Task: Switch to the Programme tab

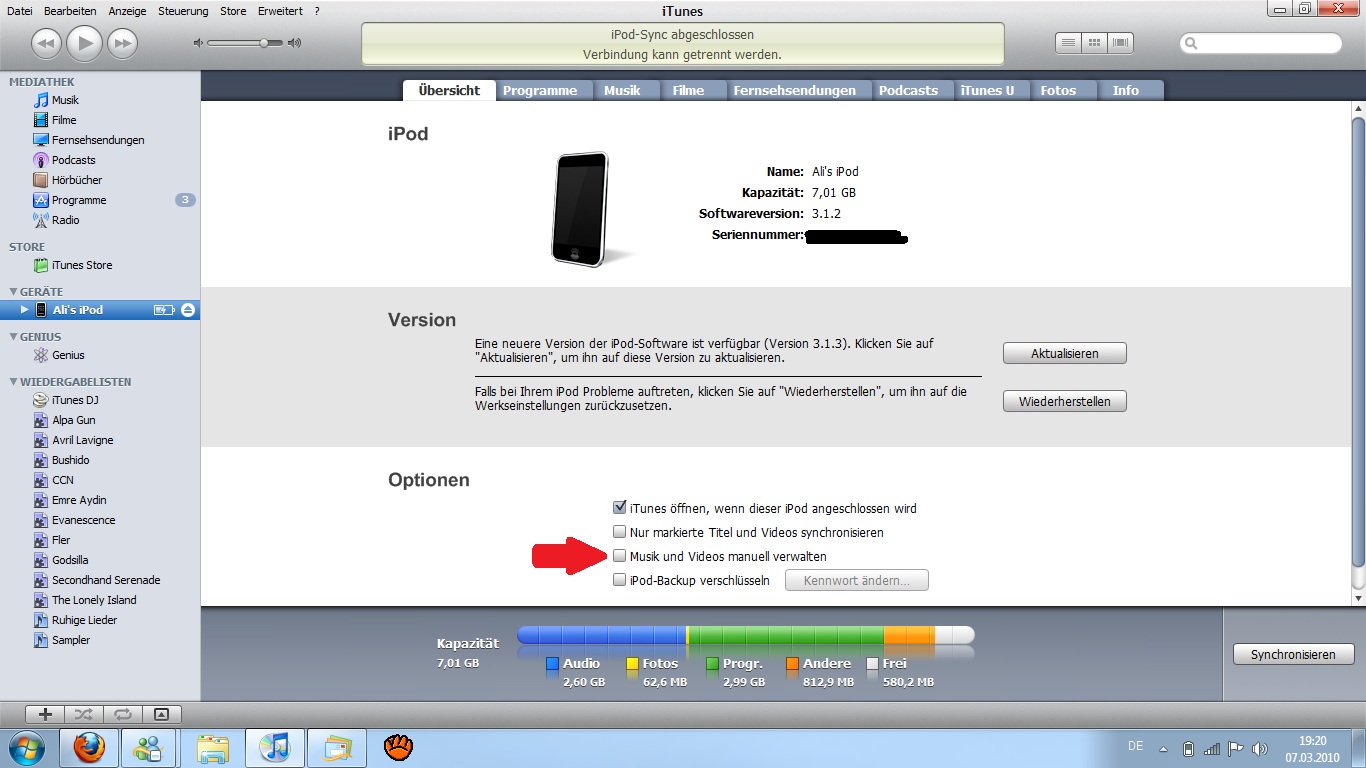Action: pyautogui.click(x=540, y=90)
